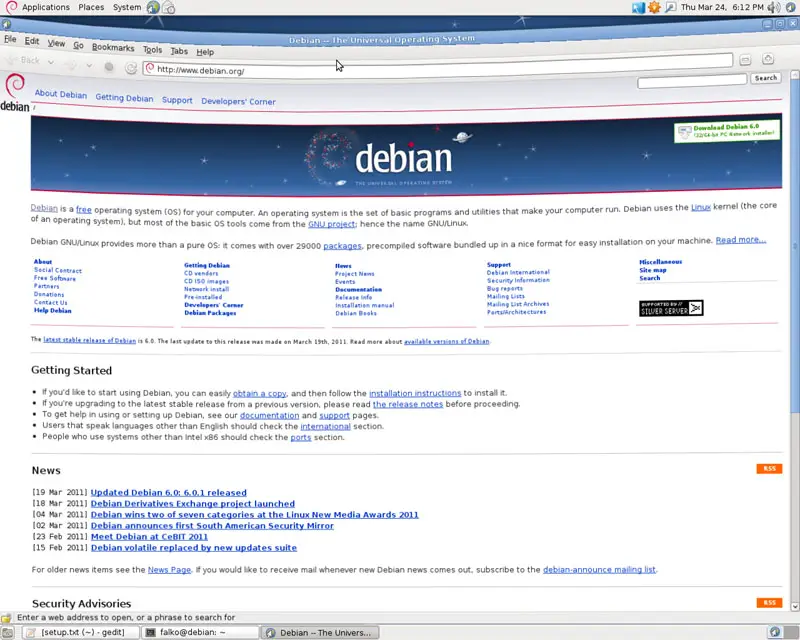Open the browser Help menu
The image size is (800, 640).
tap(205, 52)
